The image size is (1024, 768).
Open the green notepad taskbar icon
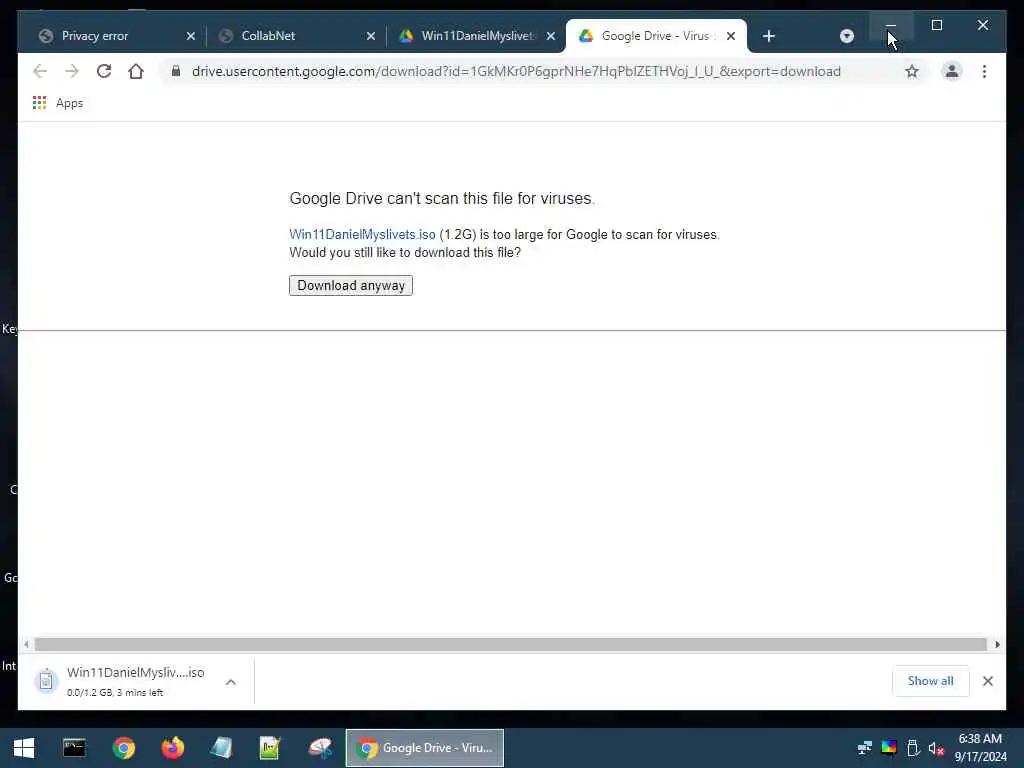tap(270, 748)
